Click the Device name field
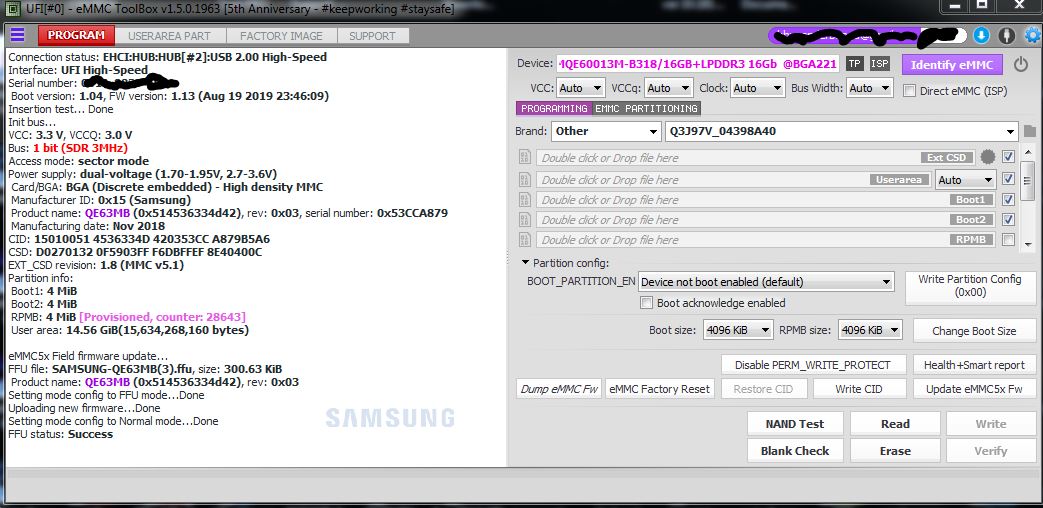 point(698,64)
